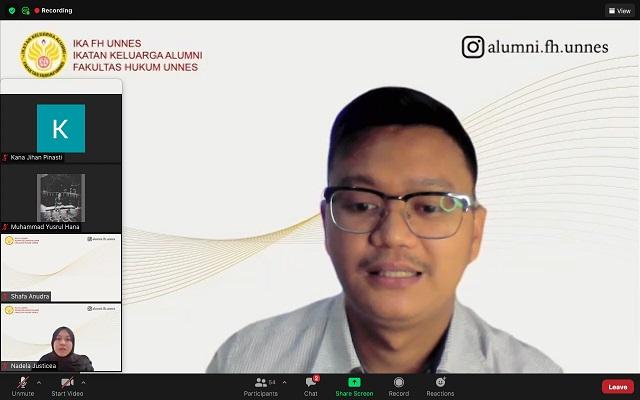Open the Chat panel

[311, 383]
